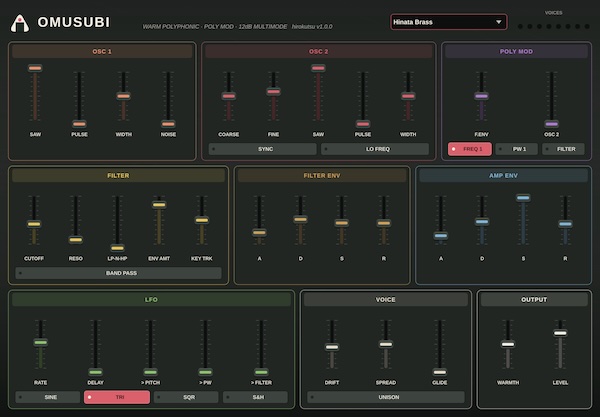Toggle UNISON mode in Voice section
This screenshot has width=600, height=417.
386,397
